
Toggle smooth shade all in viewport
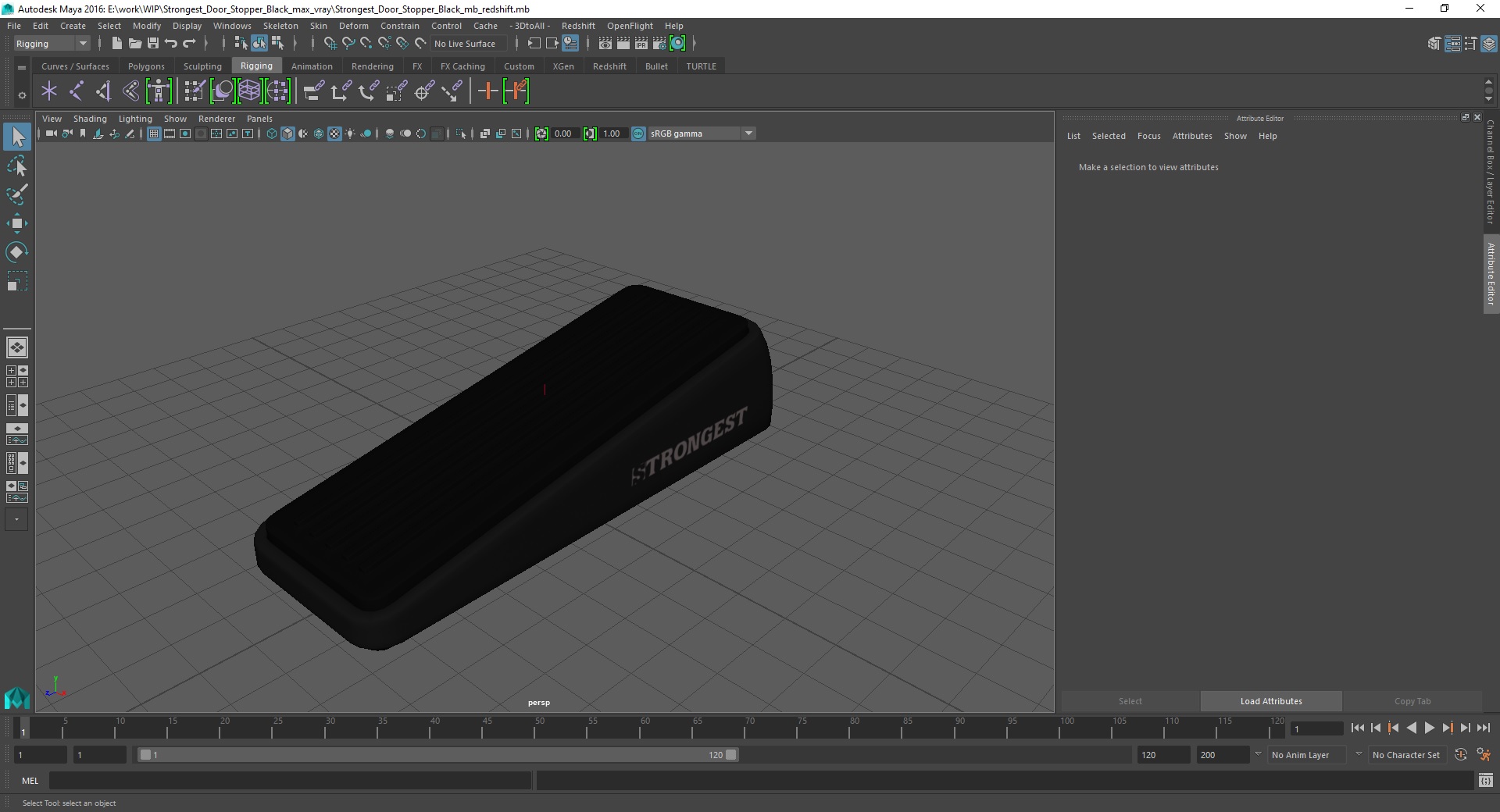click(x=287, y=134)
